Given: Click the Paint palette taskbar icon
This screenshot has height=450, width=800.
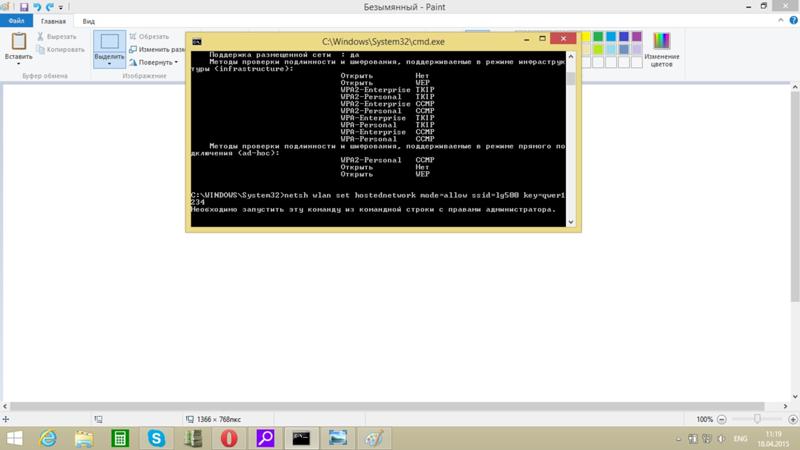Looking at the screenshot, I should tap(374, 438).
